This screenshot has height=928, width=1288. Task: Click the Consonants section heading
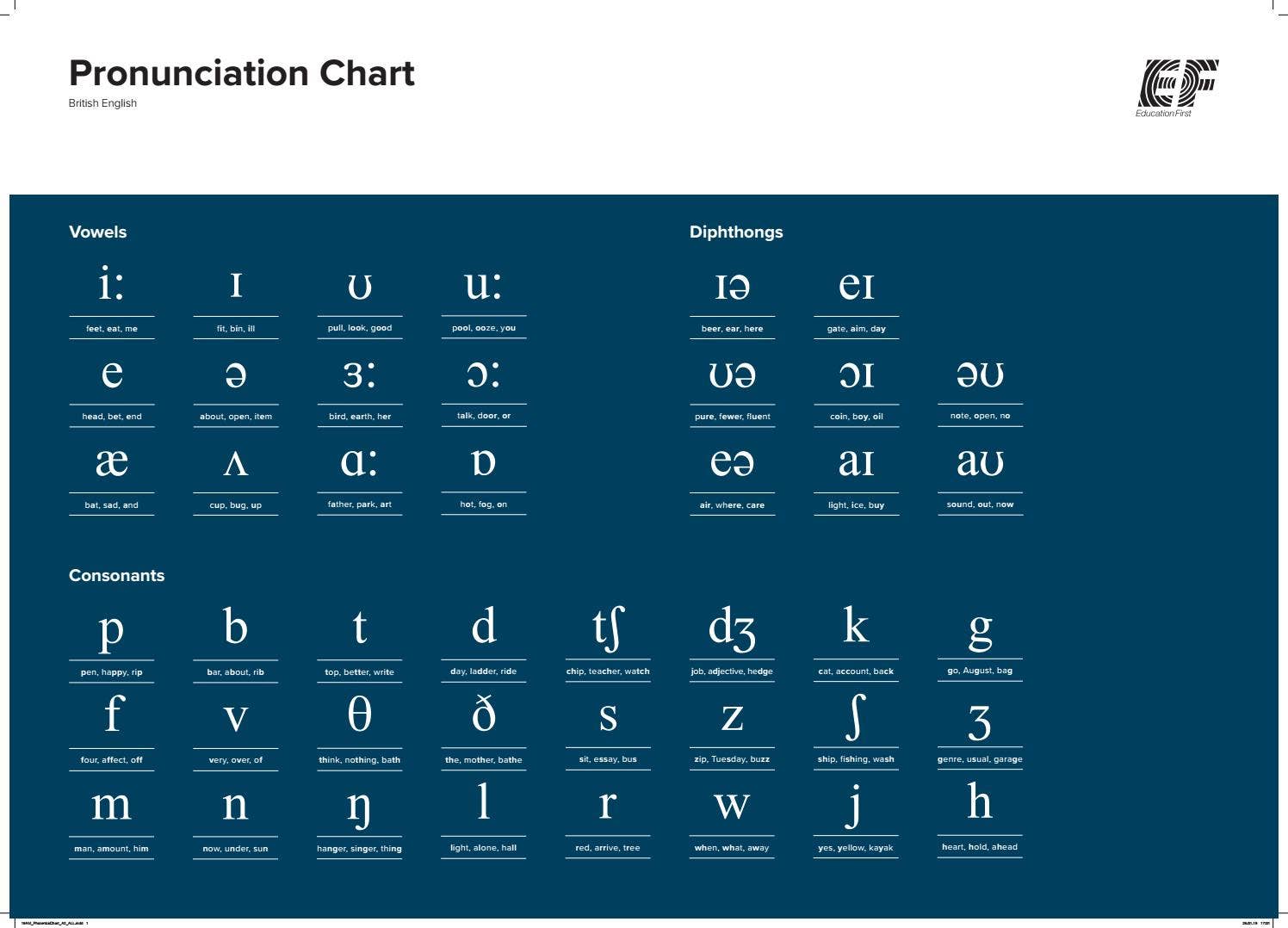(116, 575)
